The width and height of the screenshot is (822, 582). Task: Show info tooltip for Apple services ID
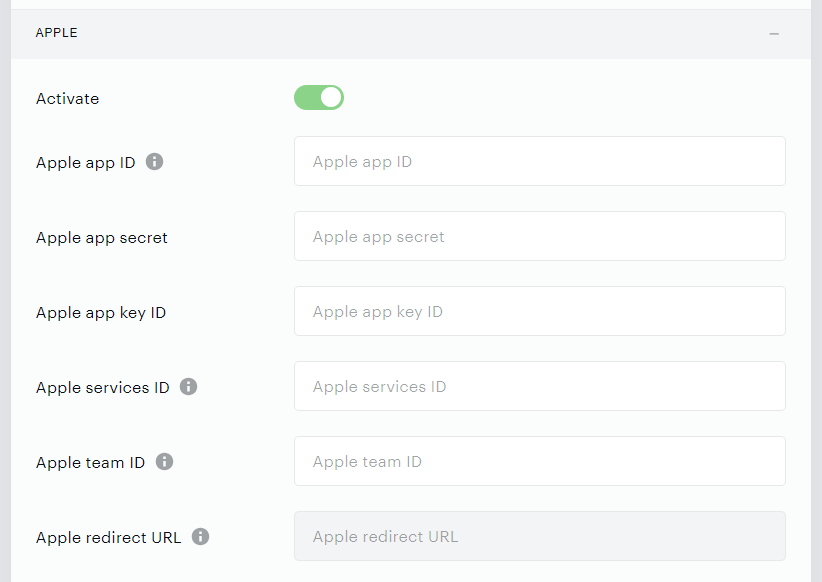point(188,386)
